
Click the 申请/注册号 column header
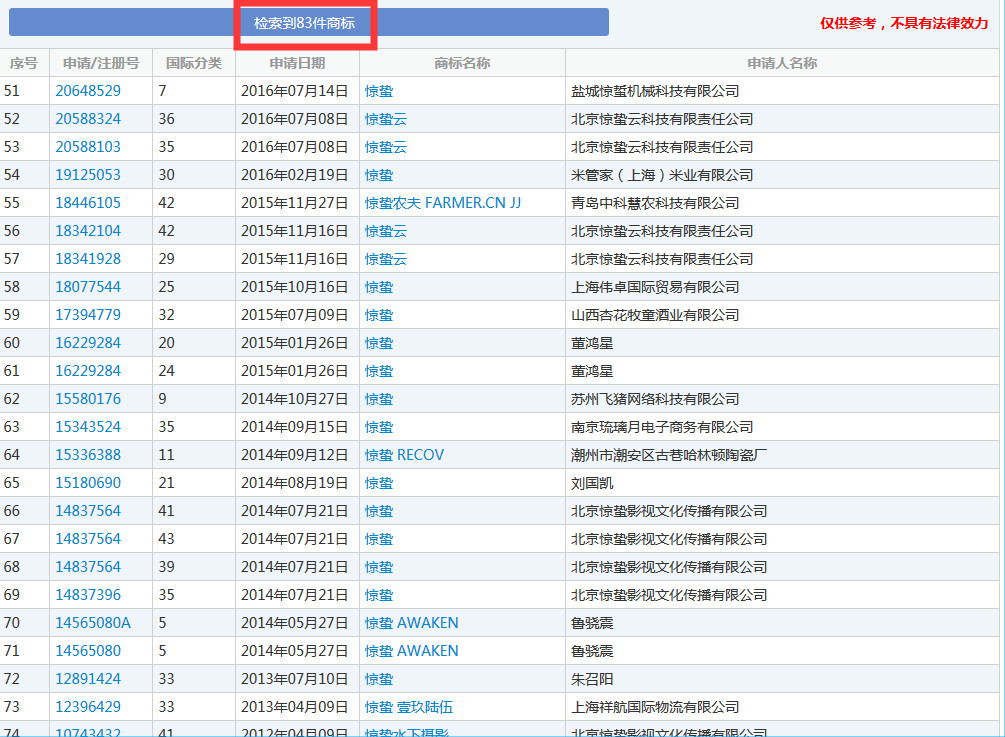pyautogui.click(x=101, y=63)
